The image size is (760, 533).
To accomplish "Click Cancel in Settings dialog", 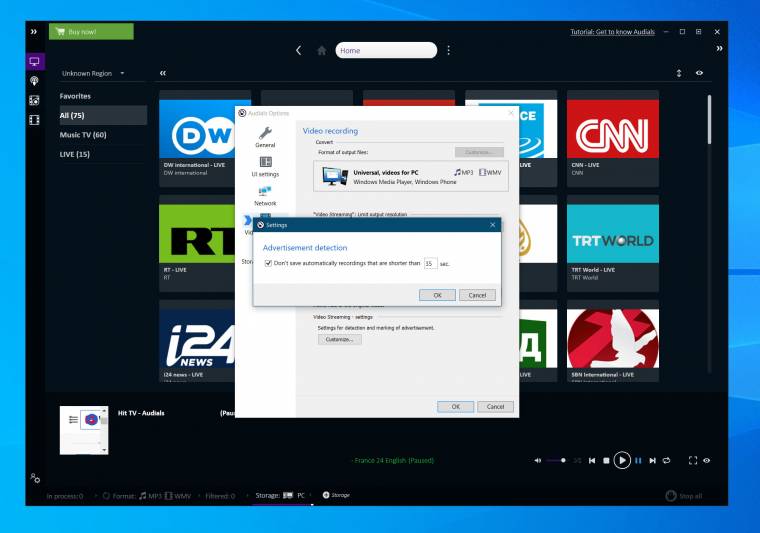I will pyautogui.click(x=477, y=295).
